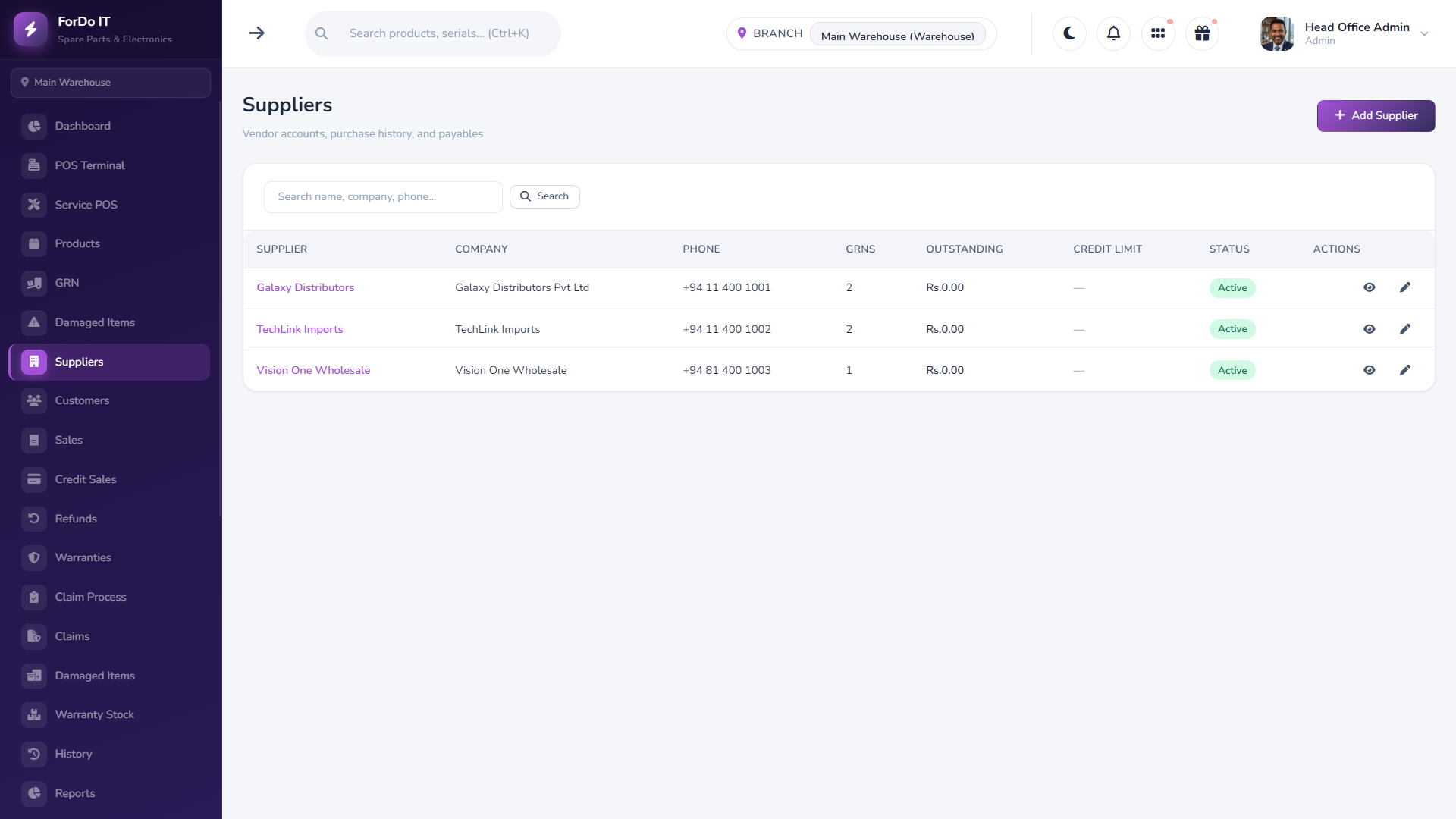
Task: Click the COMPANY column header
Action: coord(481,249)
